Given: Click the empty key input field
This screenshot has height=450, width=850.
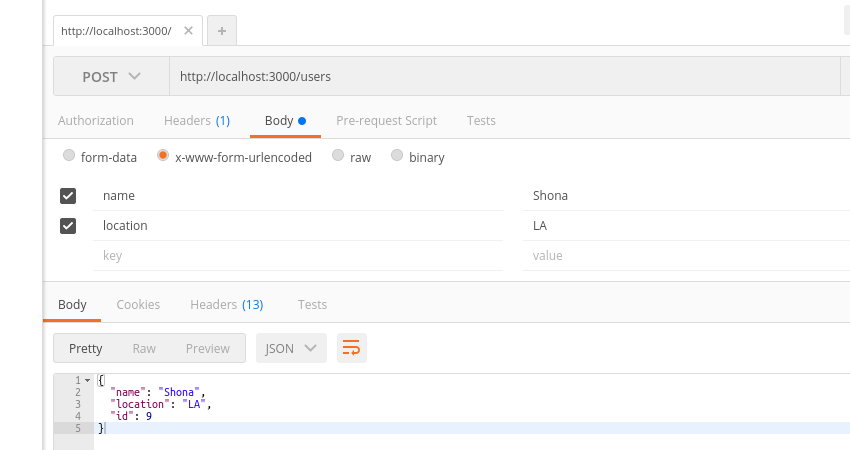Looking at the screenshot, I should tap(298, 255).
